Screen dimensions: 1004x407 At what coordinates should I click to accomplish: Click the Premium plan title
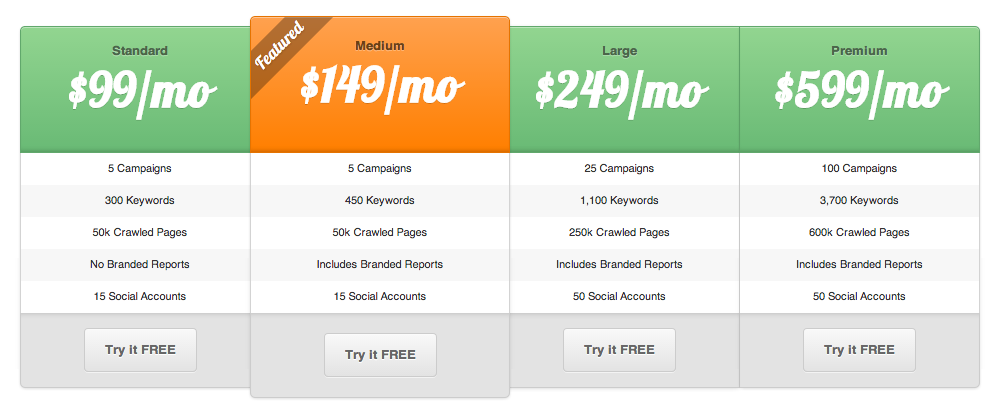859,50
